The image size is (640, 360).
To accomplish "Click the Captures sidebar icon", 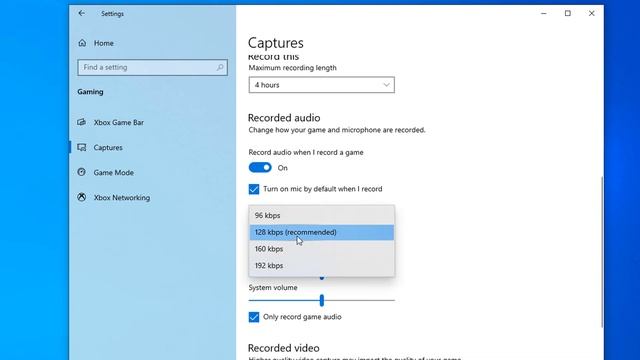I will pyautogui.click(x=82, y=147).
